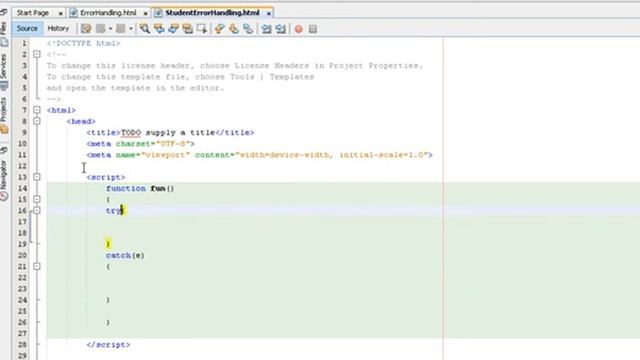Collapse the script tag fold at line 13
Viewport: 640px width, 360px height.
click(37, 177)
